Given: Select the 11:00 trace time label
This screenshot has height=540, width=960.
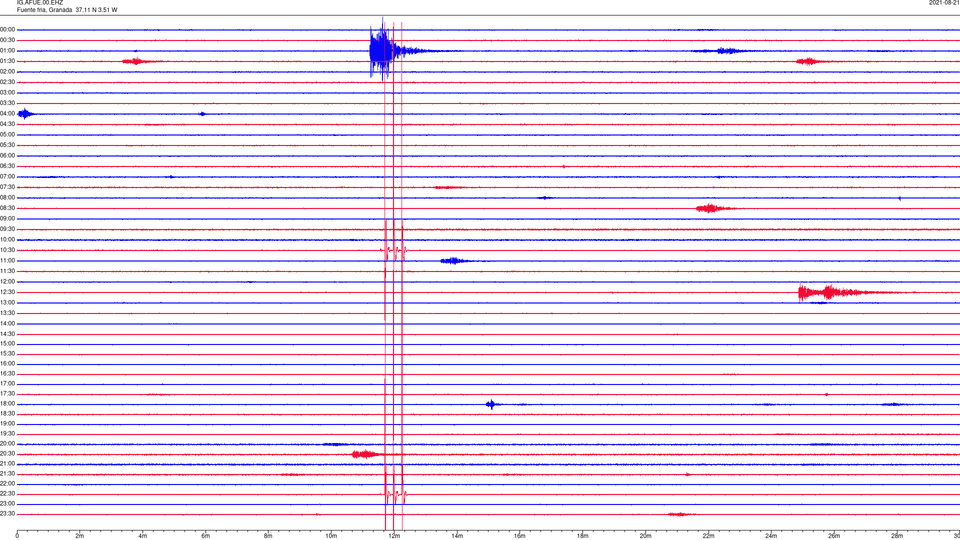Looking at the screenshot, I should (x=8, y=261).
